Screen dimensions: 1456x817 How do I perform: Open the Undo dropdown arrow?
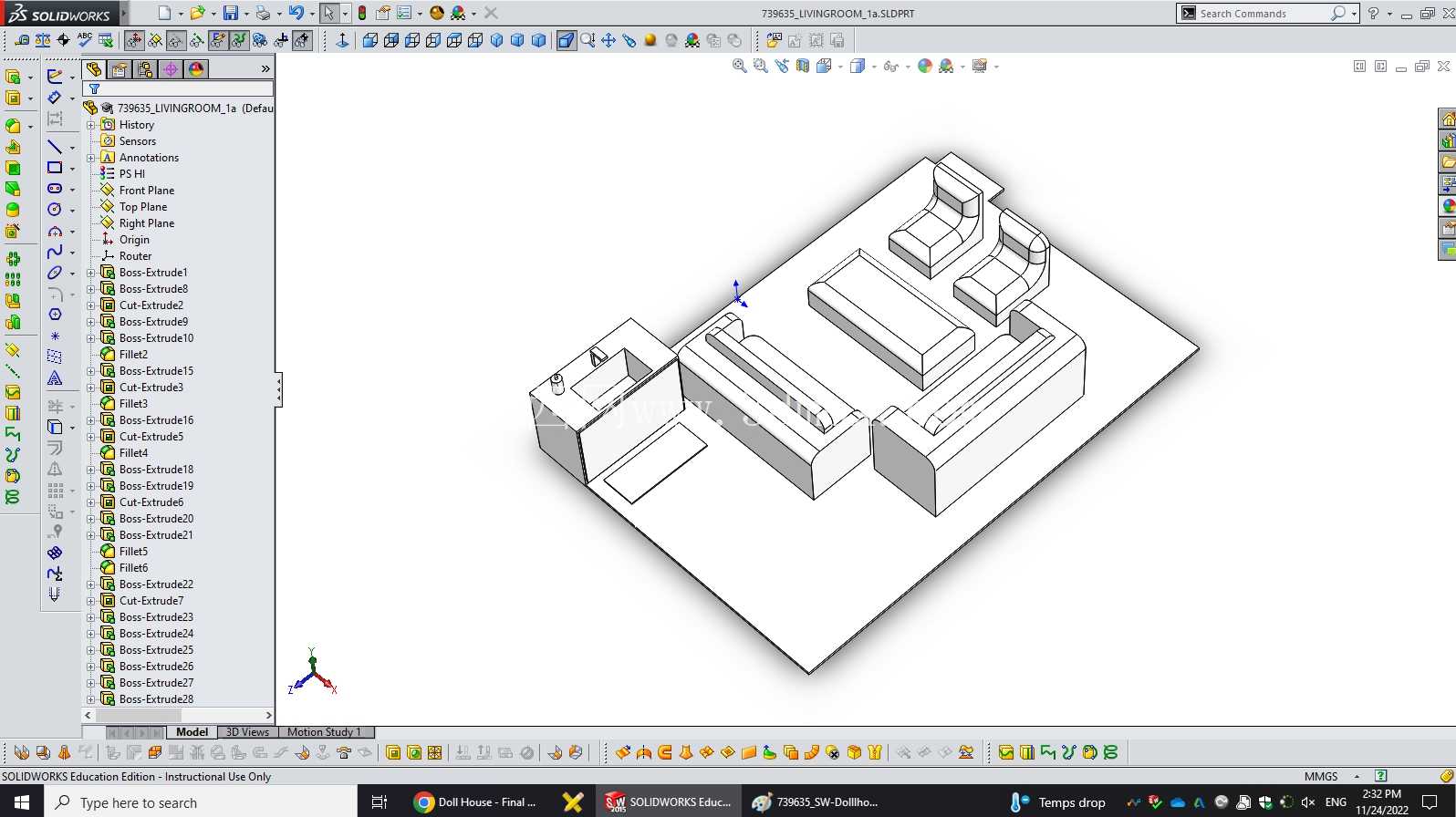click(312, 14)
